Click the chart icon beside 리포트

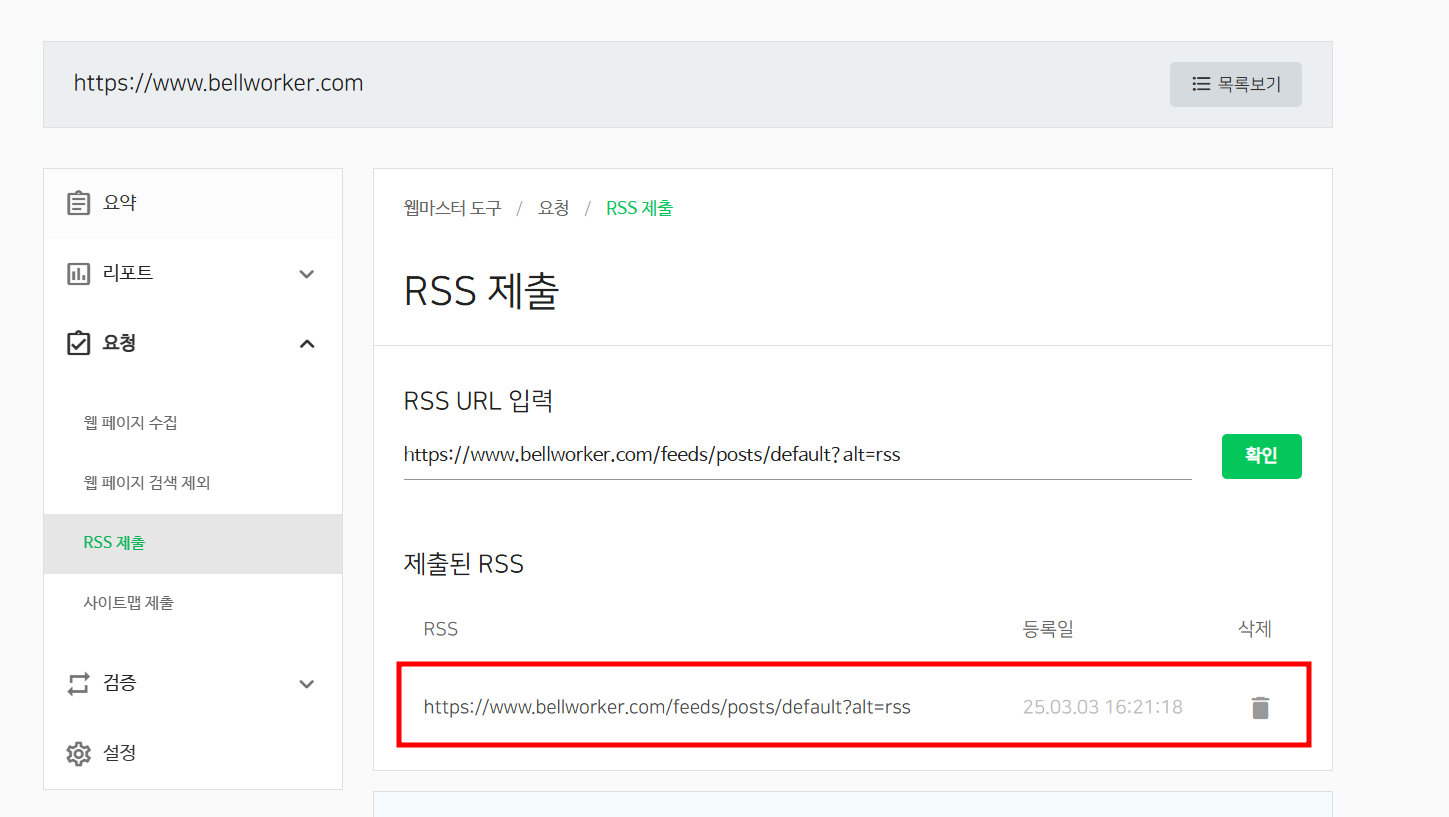78,273
